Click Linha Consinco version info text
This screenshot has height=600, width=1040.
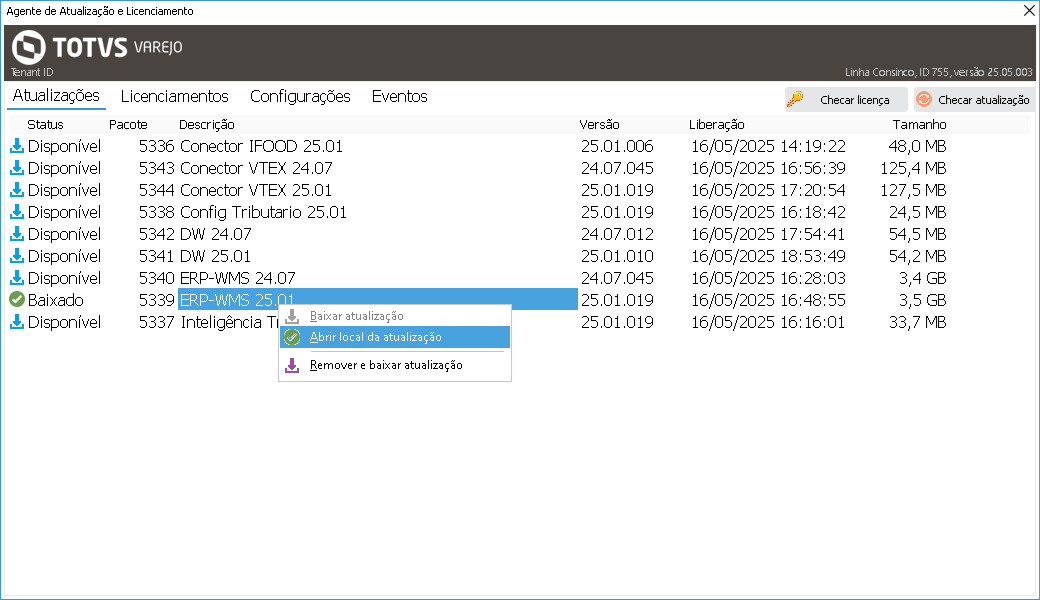[x=939, y=72]
